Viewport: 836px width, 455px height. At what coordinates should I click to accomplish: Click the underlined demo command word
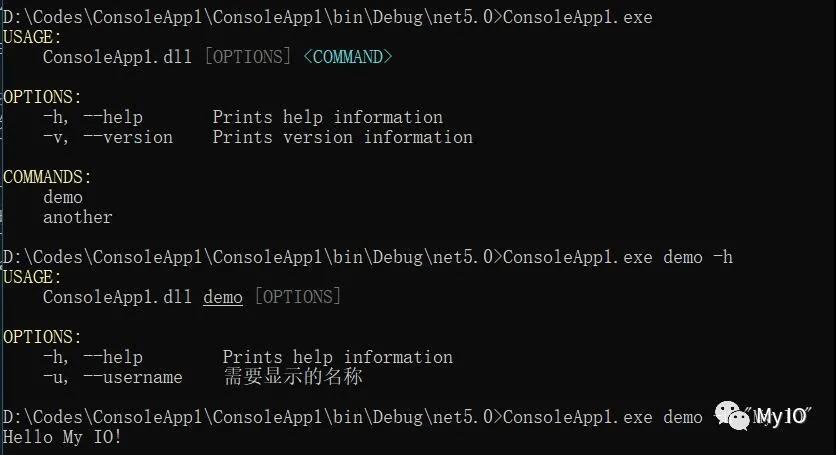(223, 297)
